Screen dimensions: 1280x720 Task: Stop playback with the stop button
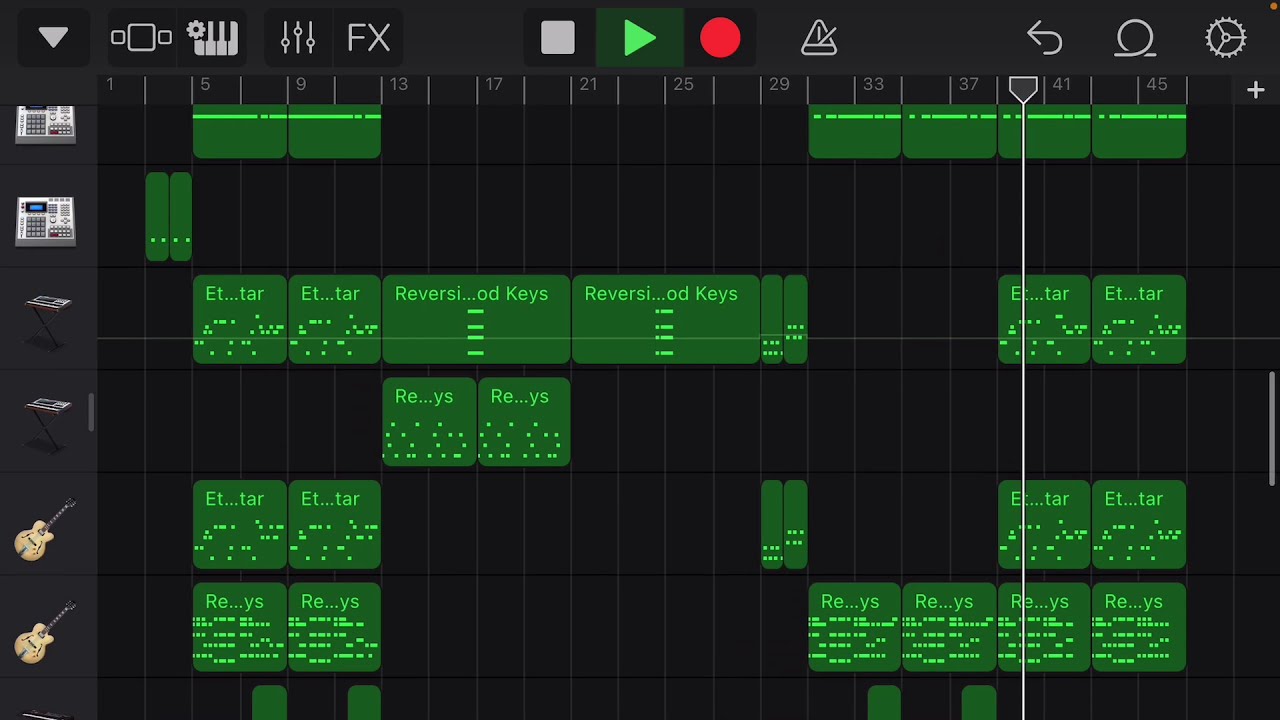557,37
